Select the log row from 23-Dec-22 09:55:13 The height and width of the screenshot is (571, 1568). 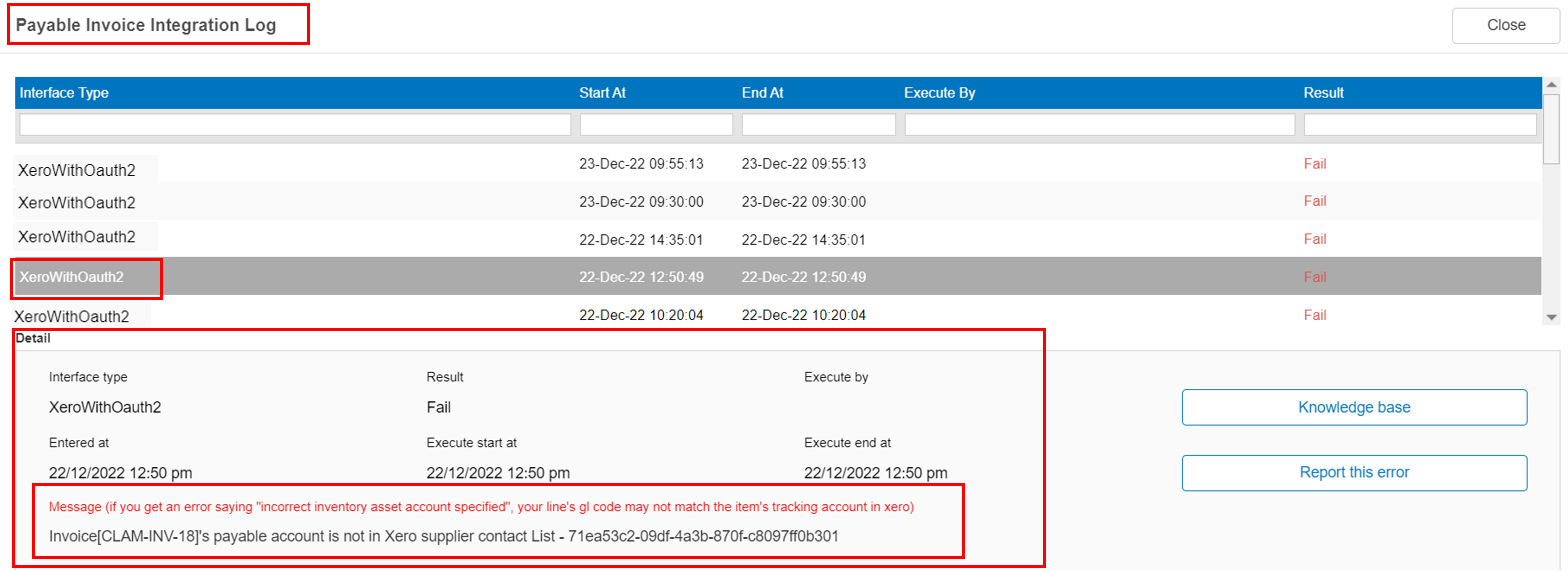[x=641, y=164]
